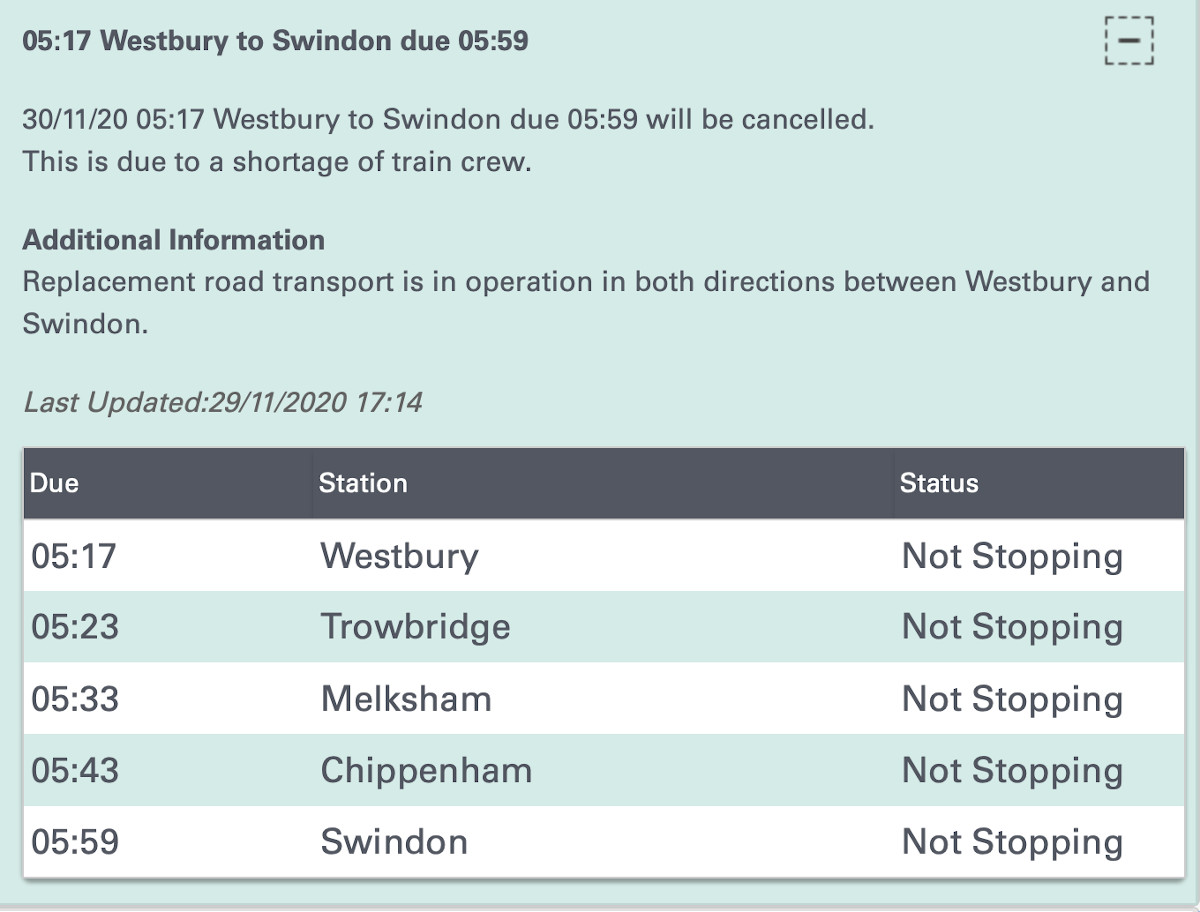Image resolution: width=1200 pixels, height=912 pixels.
Task: Collapse the Westbury to Swindon panel
Action: (x=1129, y=41)
